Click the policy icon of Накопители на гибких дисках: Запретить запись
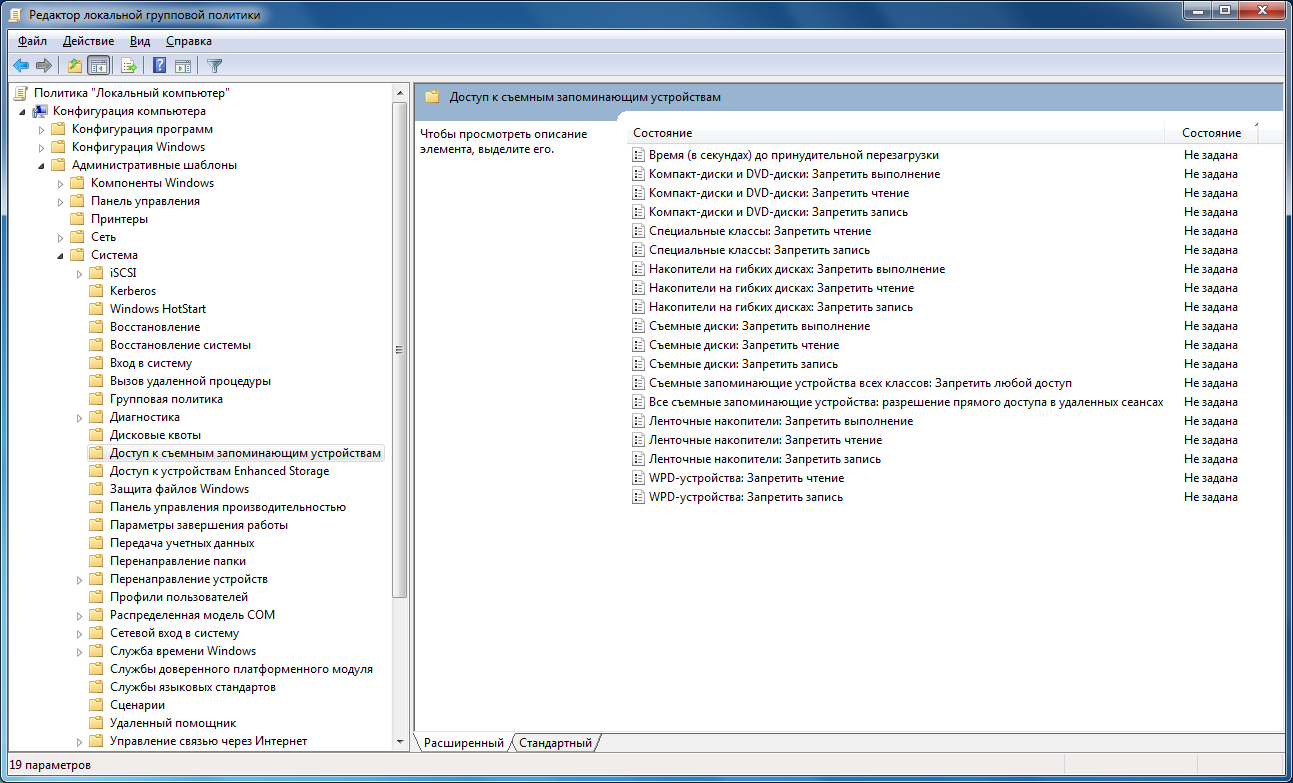The width and height of the screenshot is (1293, 783). click(x=639, y=307)
